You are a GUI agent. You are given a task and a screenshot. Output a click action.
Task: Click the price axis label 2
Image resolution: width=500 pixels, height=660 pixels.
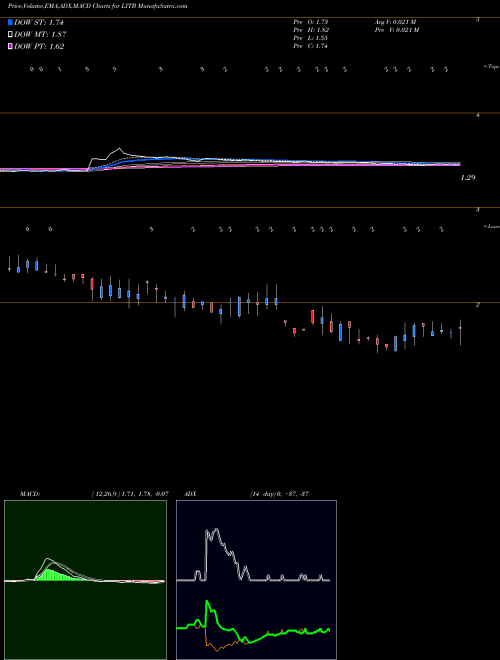pos(477,304)
